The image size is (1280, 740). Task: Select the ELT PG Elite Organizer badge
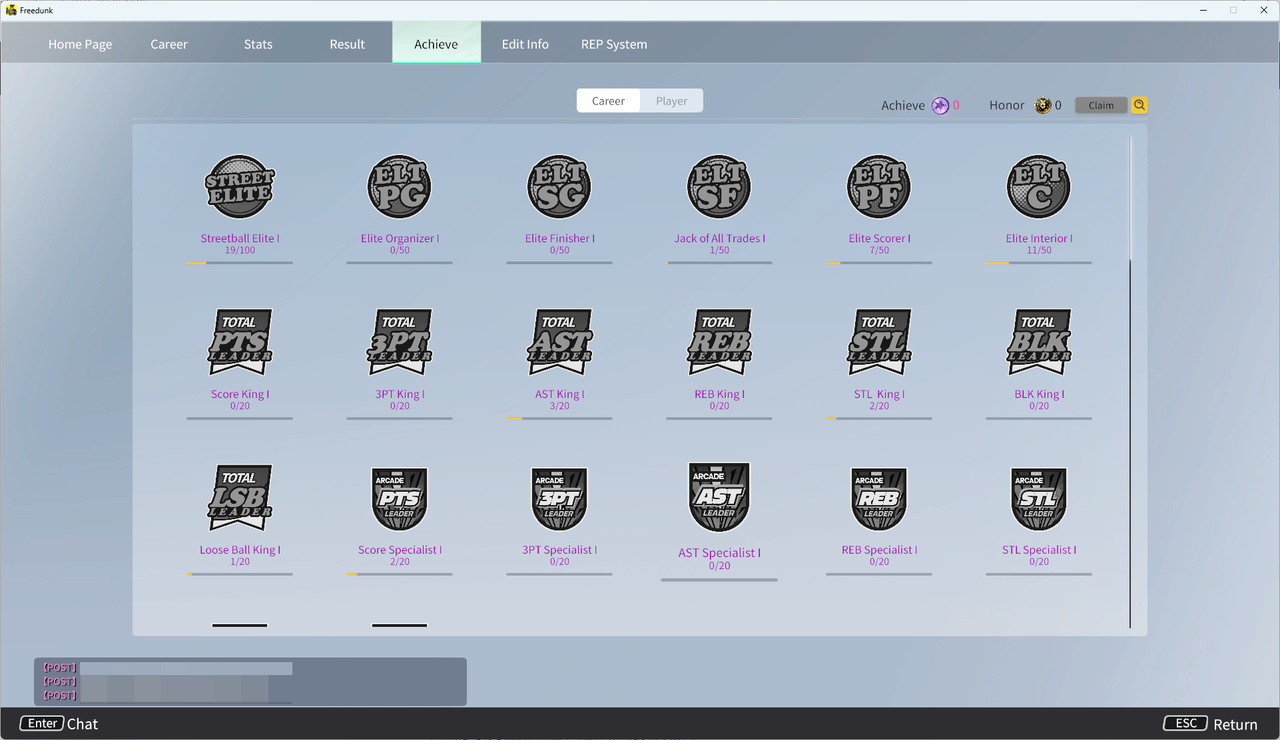pos(400,187)
